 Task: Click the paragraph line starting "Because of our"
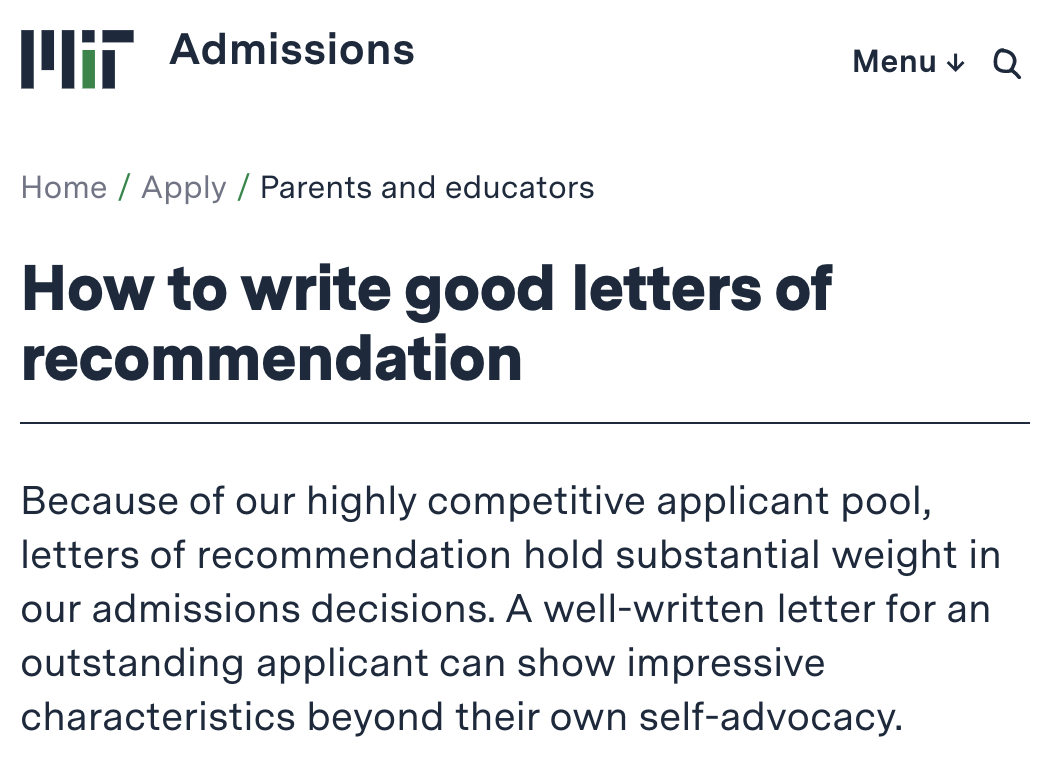point(476,503)
